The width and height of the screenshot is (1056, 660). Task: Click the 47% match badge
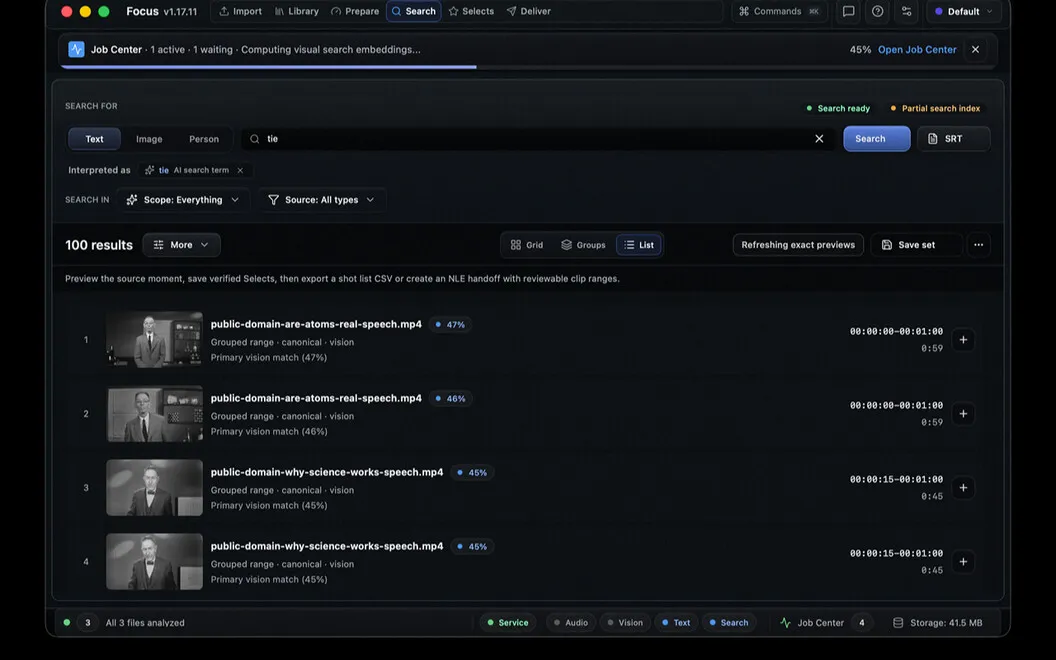[451, 325]
